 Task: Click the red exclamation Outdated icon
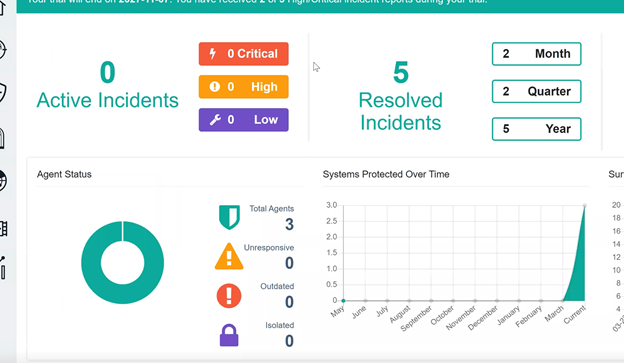coord(229,296)
